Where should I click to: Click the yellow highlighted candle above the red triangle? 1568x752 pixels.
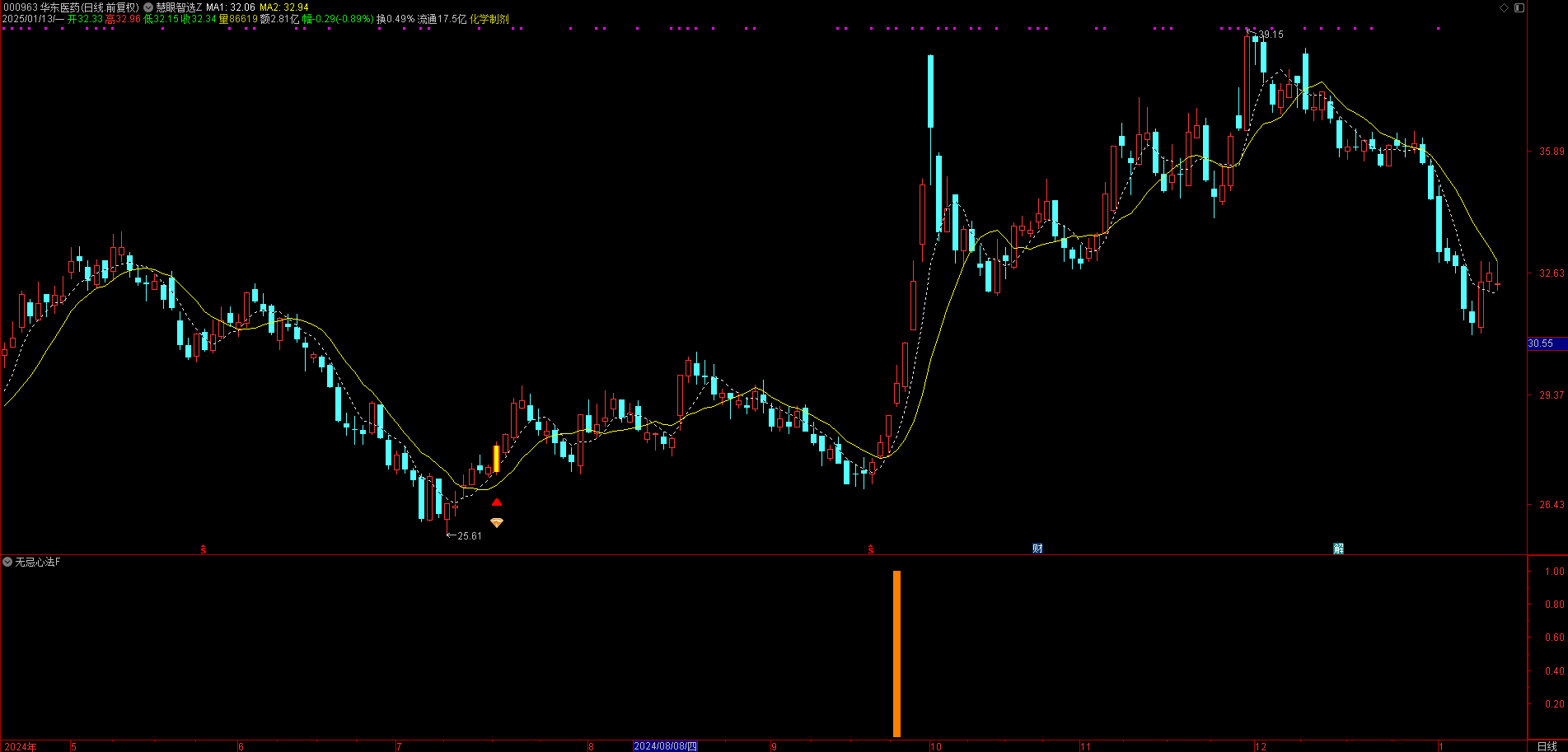click(x=496, y=459)
